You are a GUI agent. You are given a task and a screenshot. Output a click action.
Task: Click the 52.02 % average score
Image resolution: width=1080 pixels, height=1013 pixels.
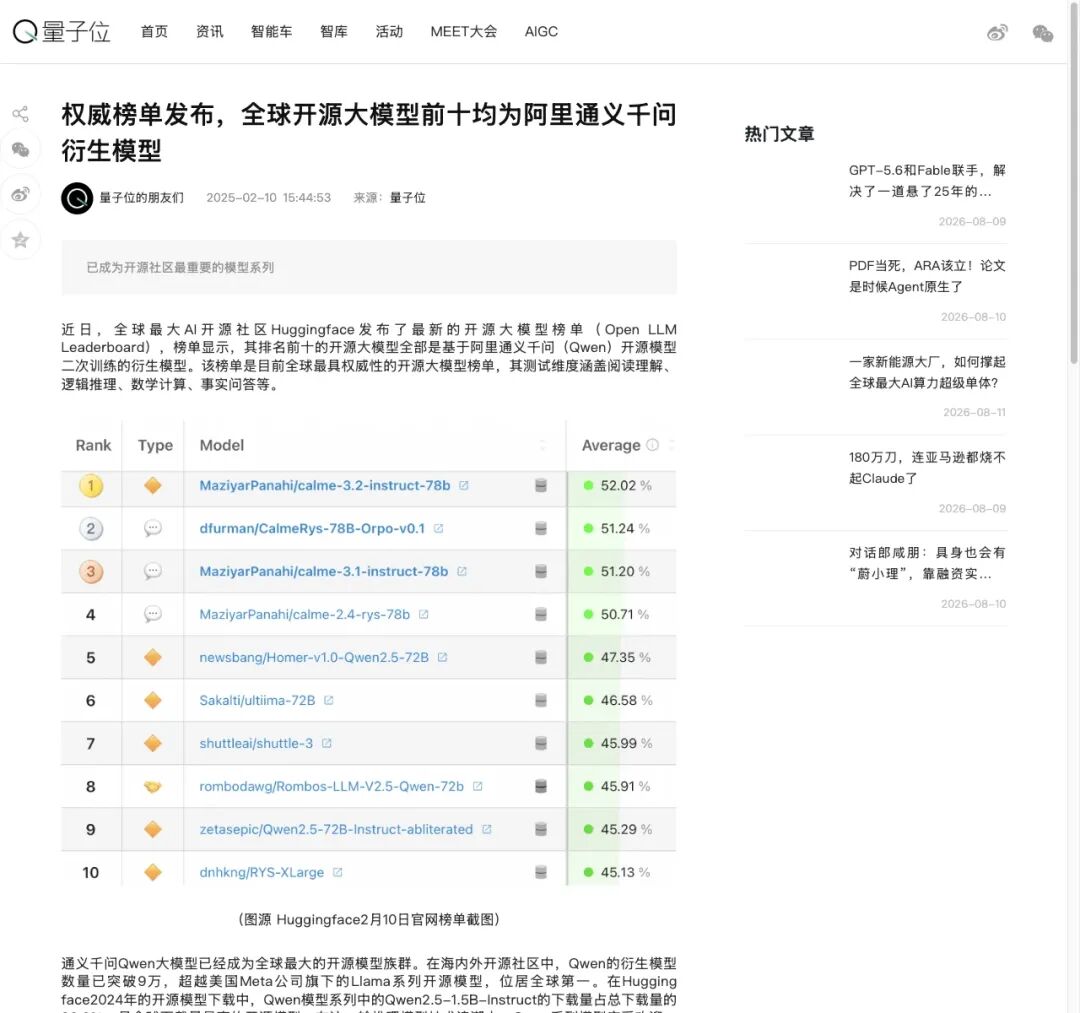[x=625, y=485]
